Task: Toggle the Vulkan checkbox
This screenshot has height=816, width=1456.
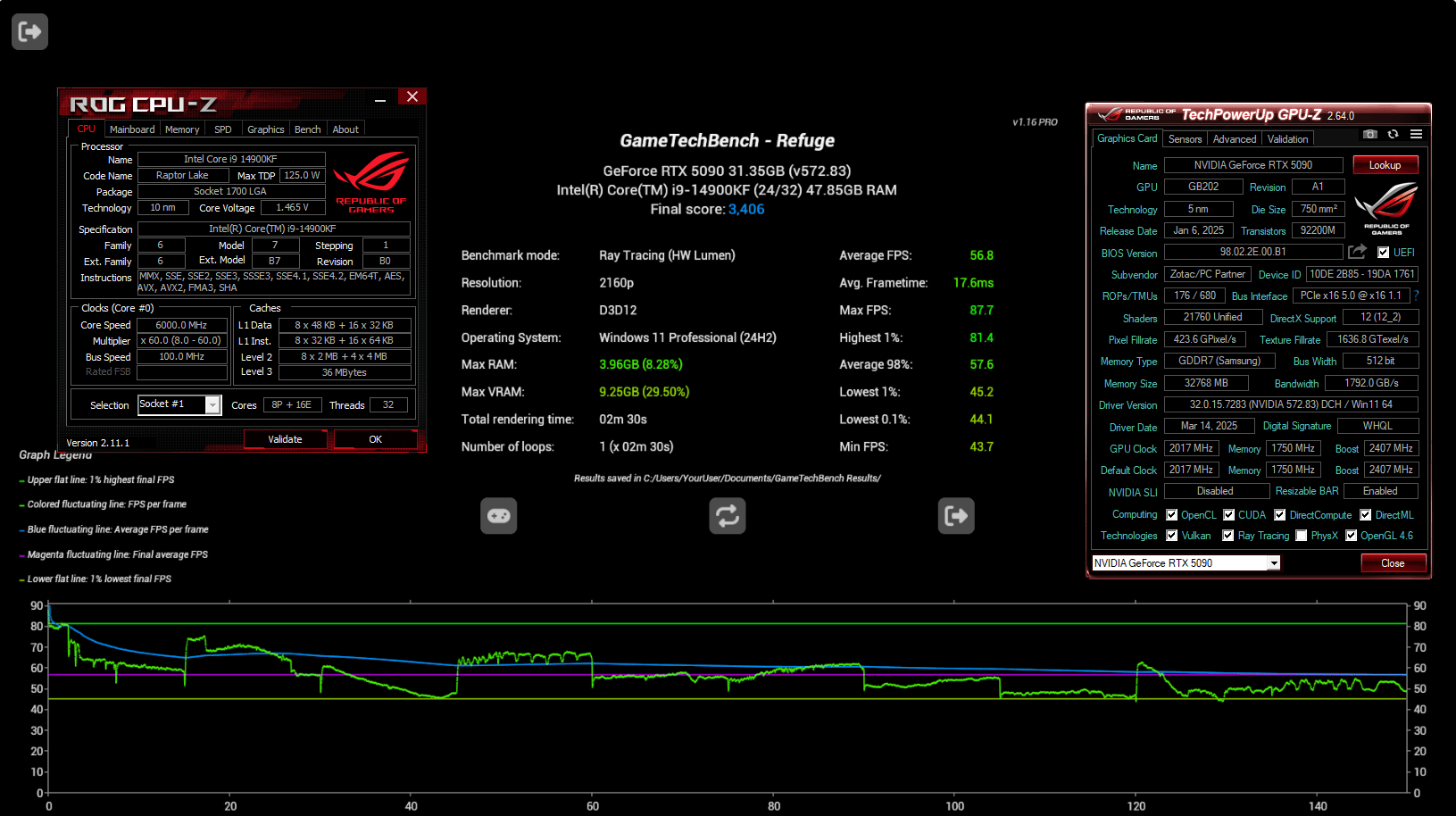Action: click(x=1171, y=536)
